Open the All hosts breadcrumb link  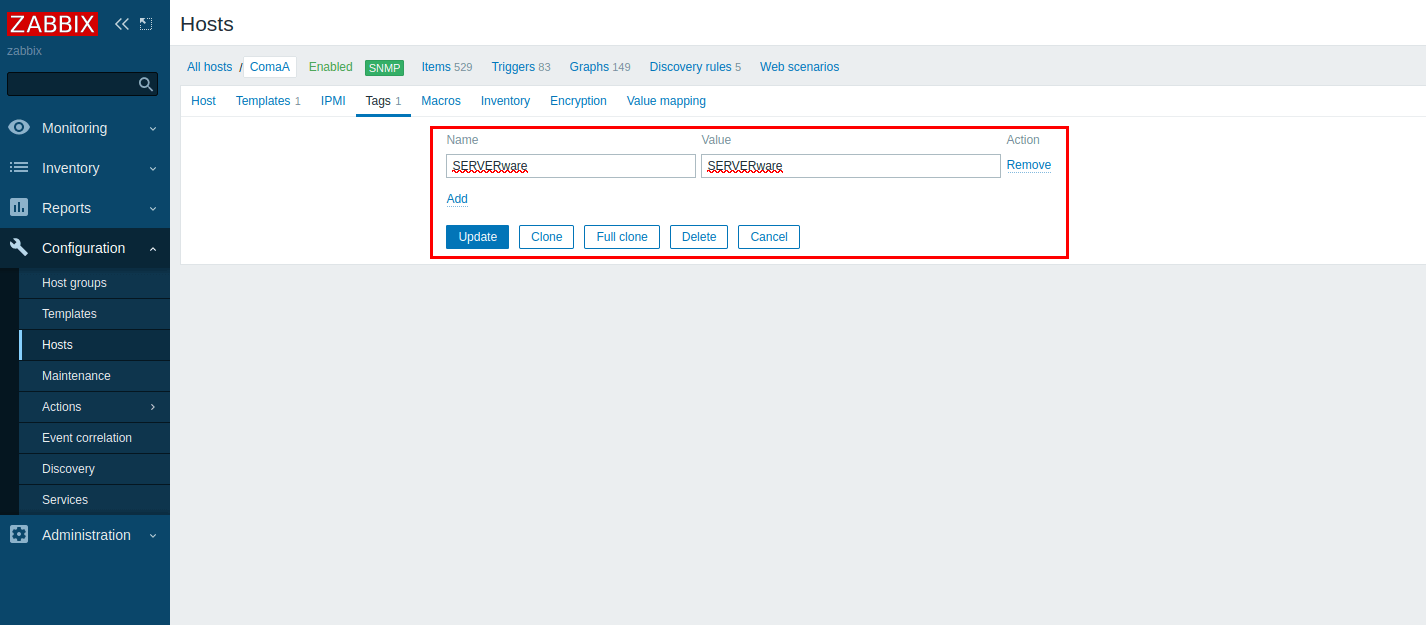[x=209, y=66]
